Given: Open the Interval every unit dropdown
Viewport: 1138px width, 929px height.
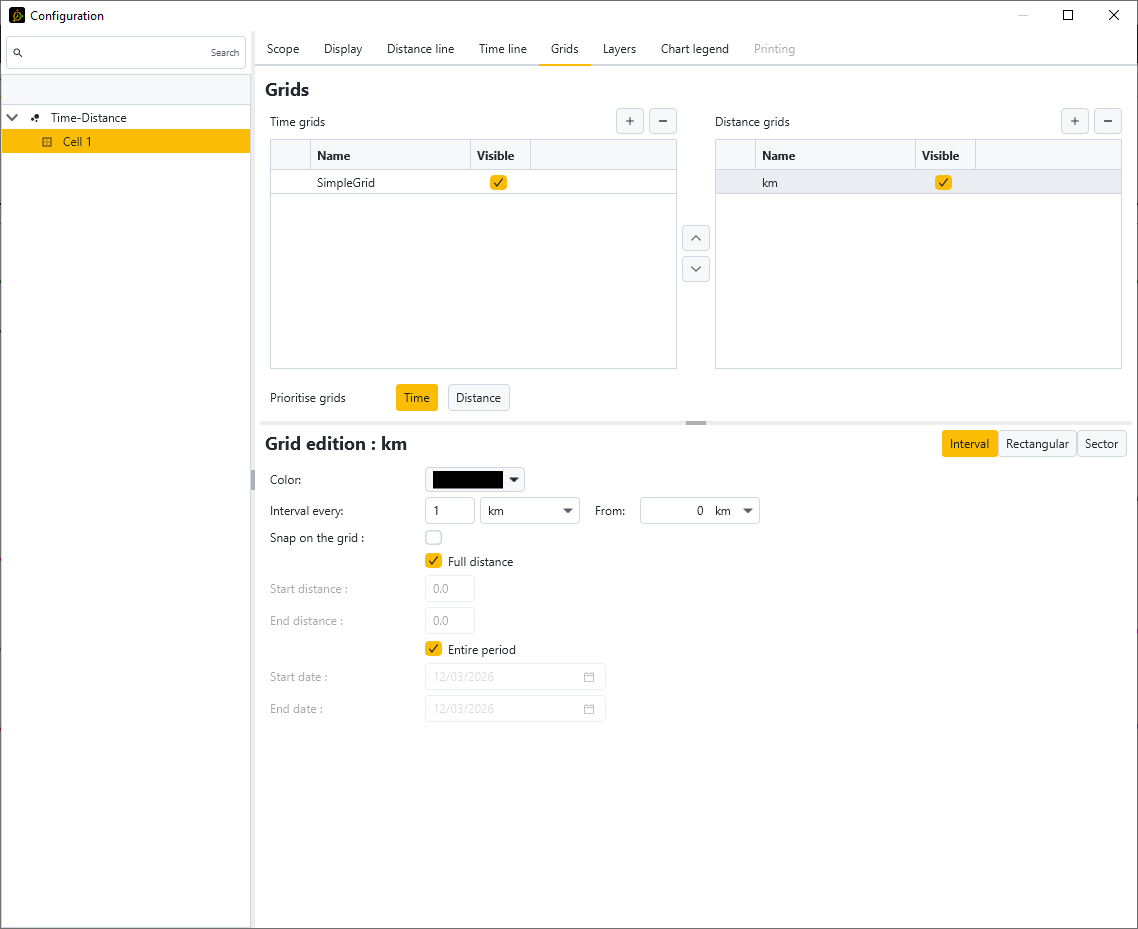Looking at the screenshot, I should 530,511.
